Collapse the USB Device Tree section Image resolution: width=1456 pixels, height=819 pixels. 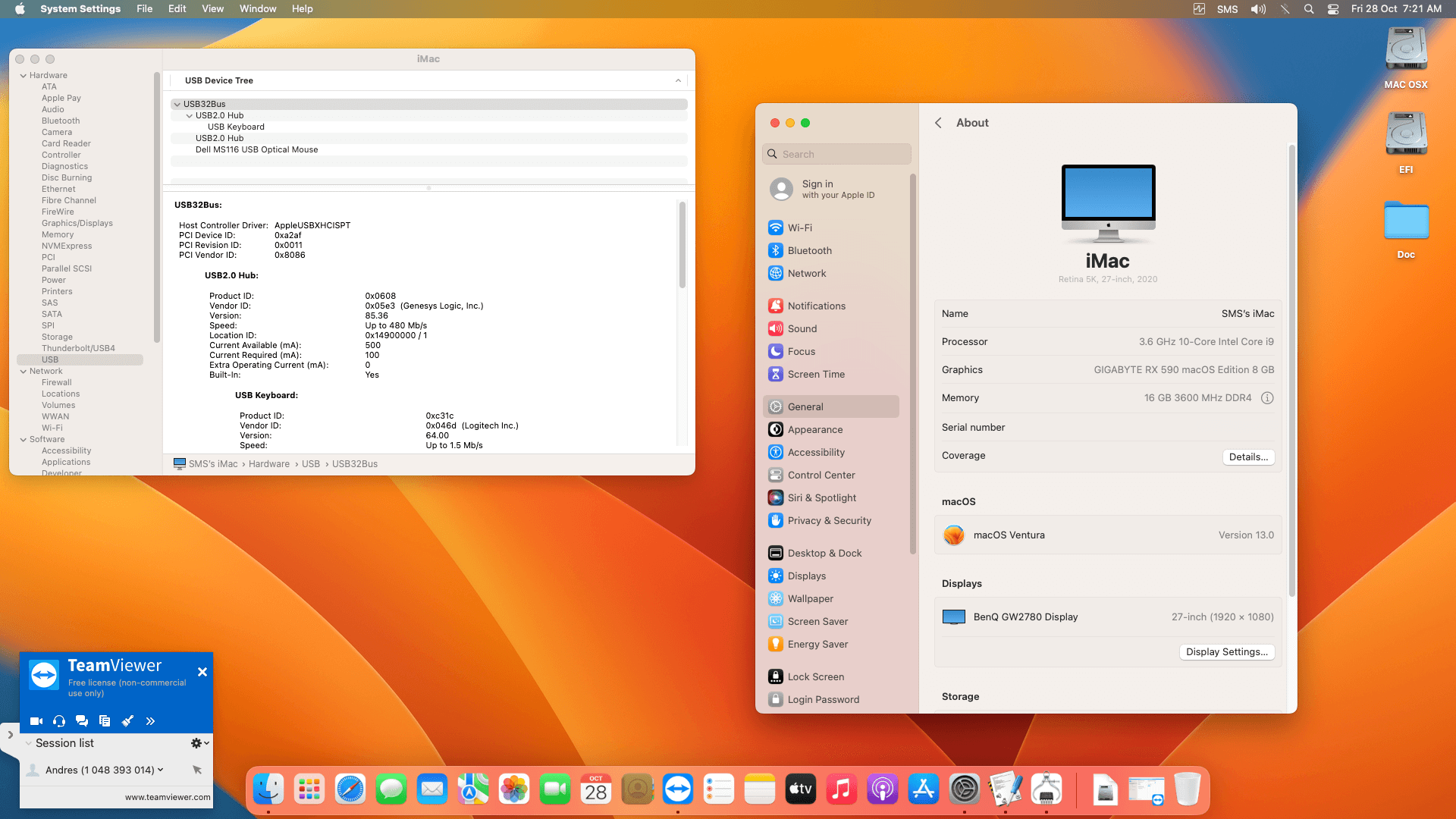[x=677, y=80]
